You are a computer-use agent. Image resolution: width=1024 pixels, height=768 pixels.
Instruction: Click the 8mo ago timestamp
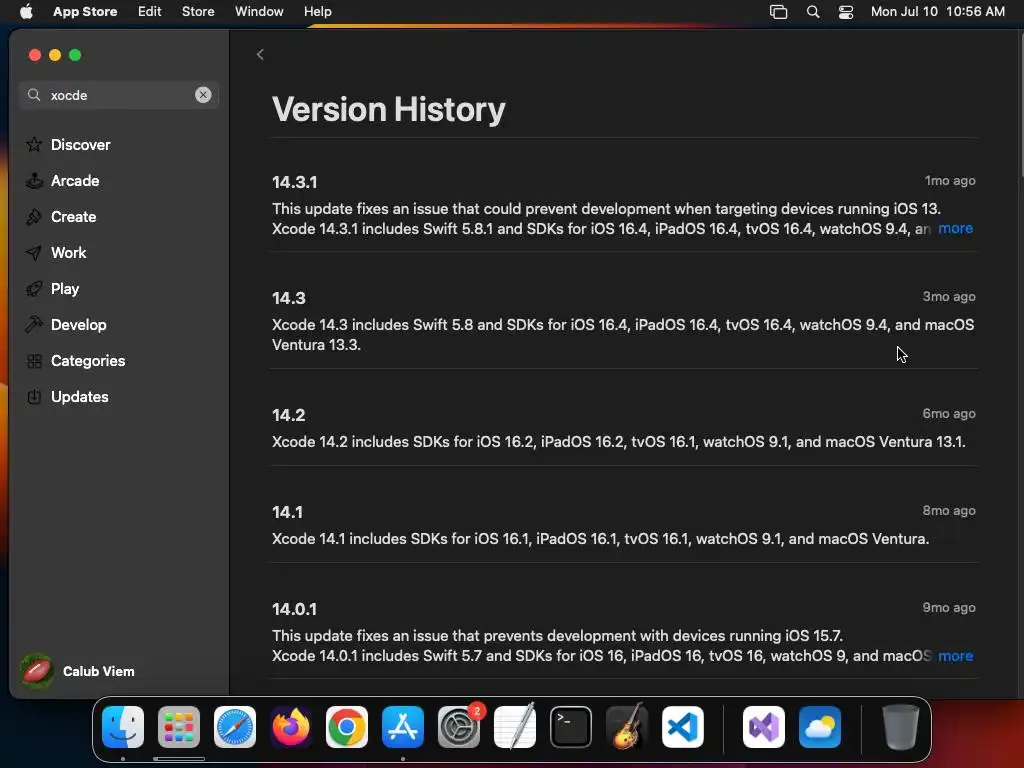949,511
